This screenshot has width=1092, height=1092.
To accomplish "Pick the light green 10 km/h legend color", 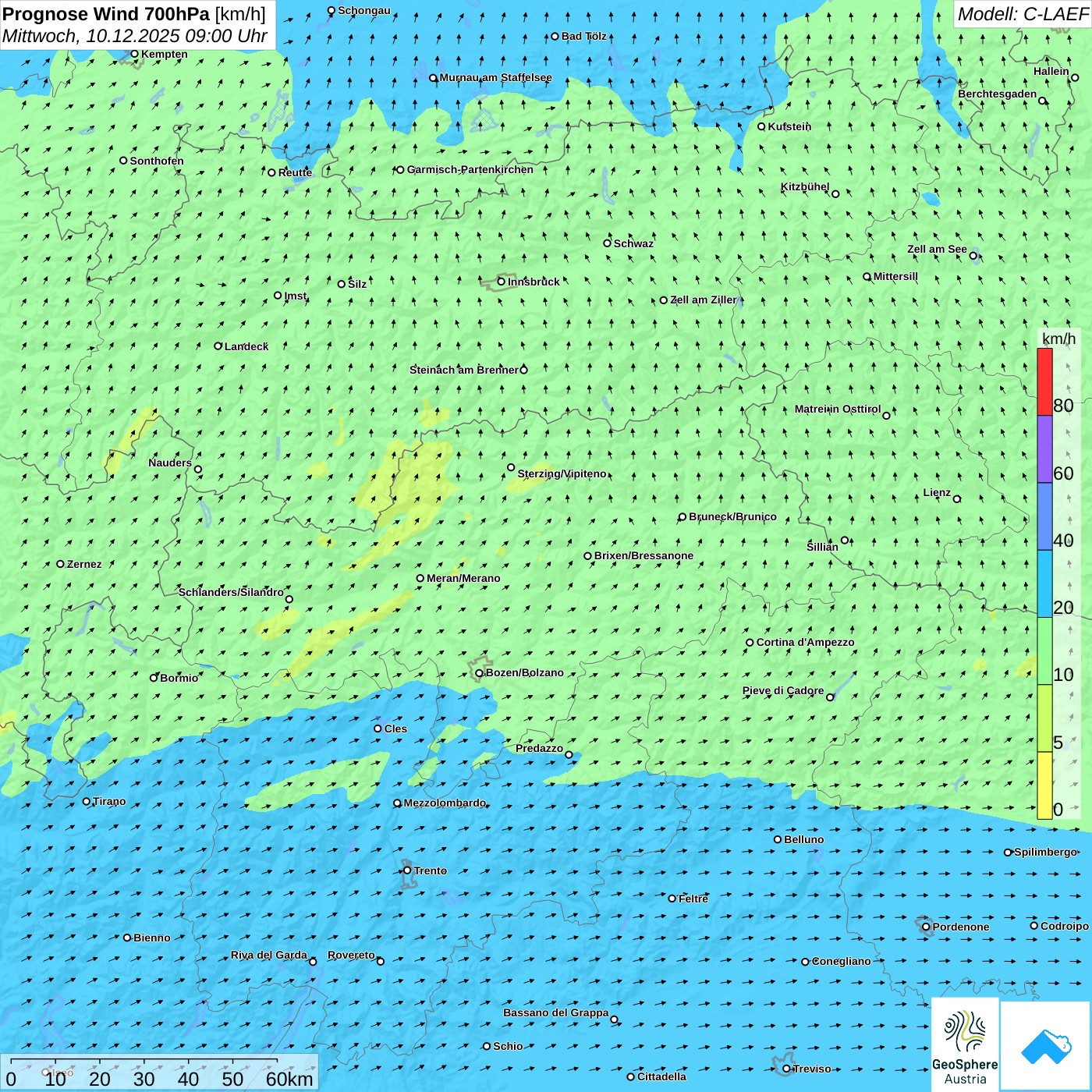I will point(1044,651).
